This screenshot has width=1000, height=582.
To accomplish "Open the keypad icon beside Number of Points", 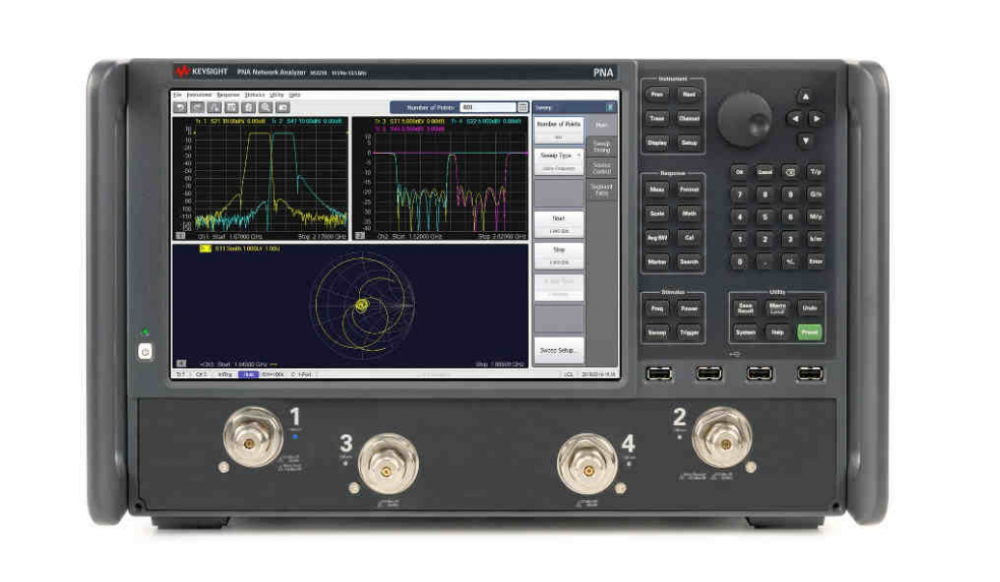I will pyautogui.click(x=522, y=107).
